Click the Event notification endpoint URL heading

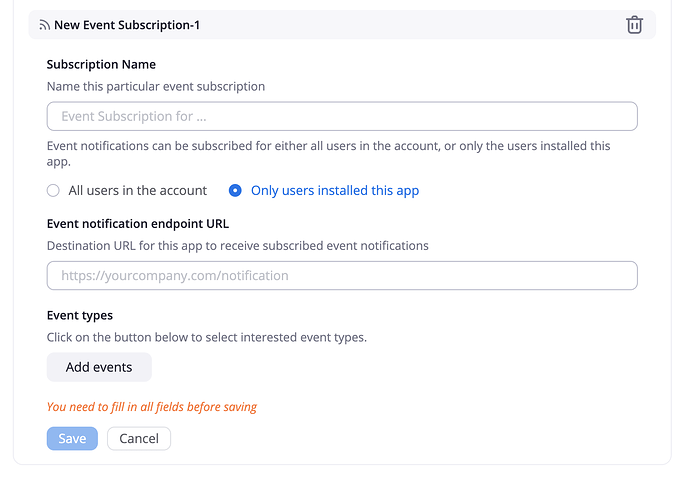pyautogui.click(x=138, y=223)
